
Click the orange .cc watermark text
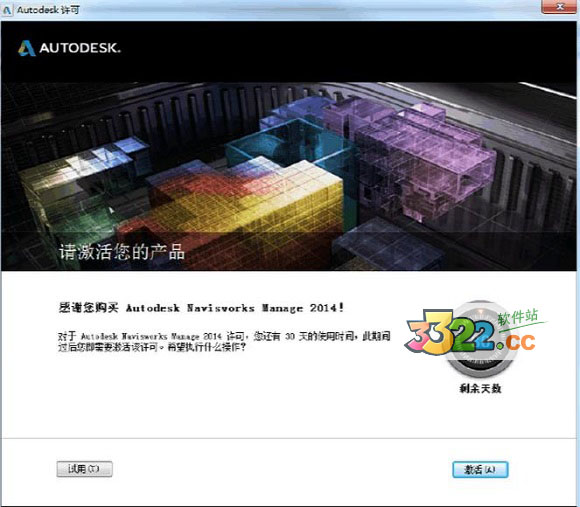point(517,342)
